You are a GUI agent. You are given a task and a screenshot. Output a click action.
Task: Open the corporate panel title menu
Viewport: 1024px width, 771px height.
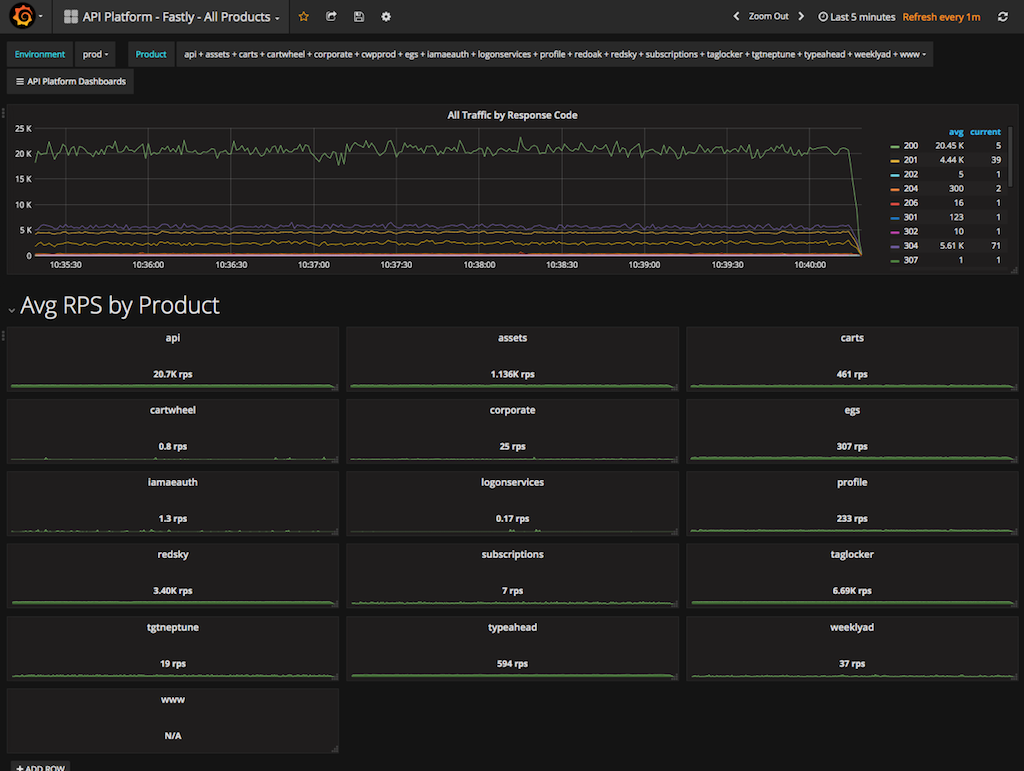[x=512, y=410]
